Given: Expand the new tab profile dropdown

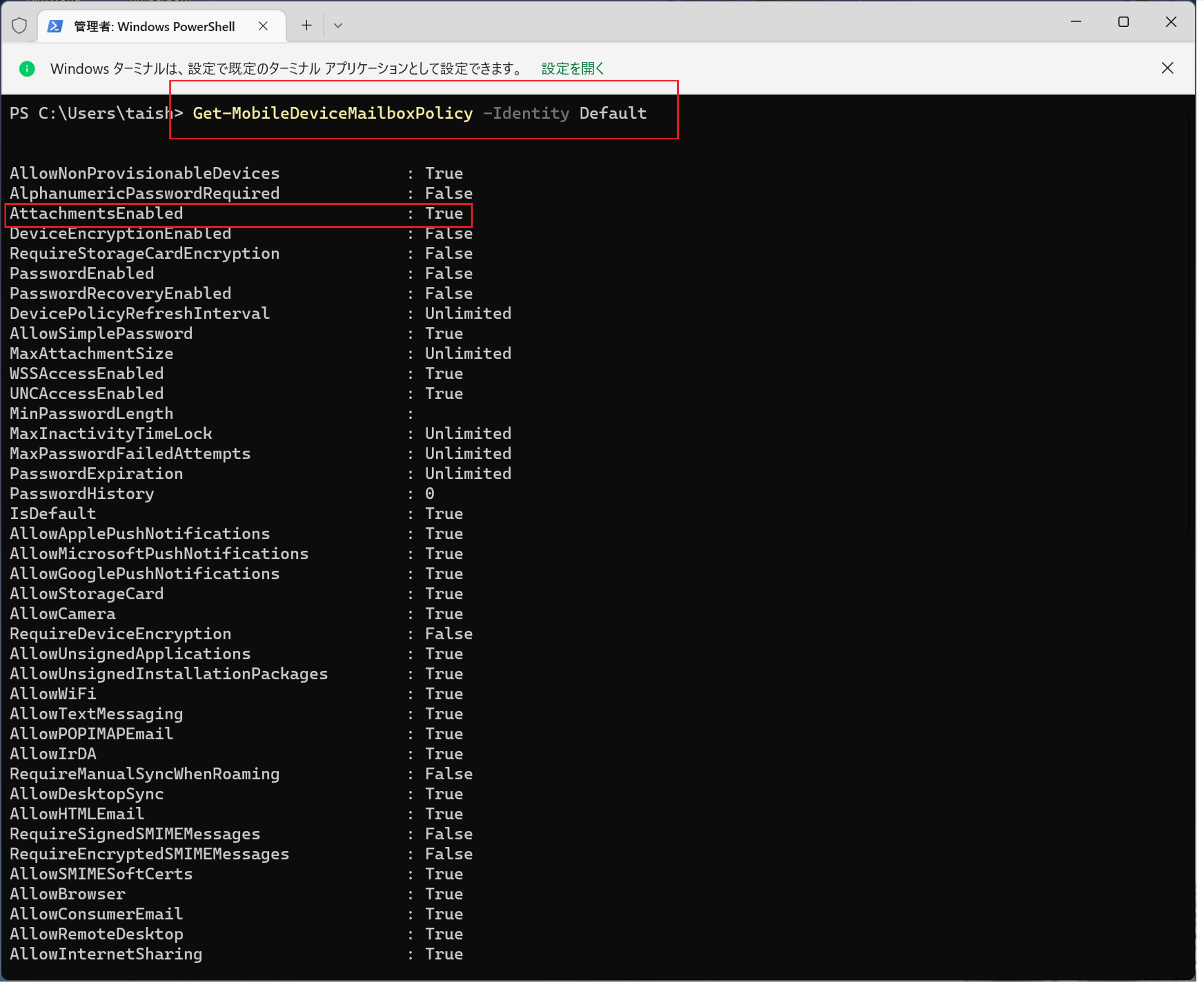Looking at the screenshot, I should pyautogui.click(x=338, y=26).
